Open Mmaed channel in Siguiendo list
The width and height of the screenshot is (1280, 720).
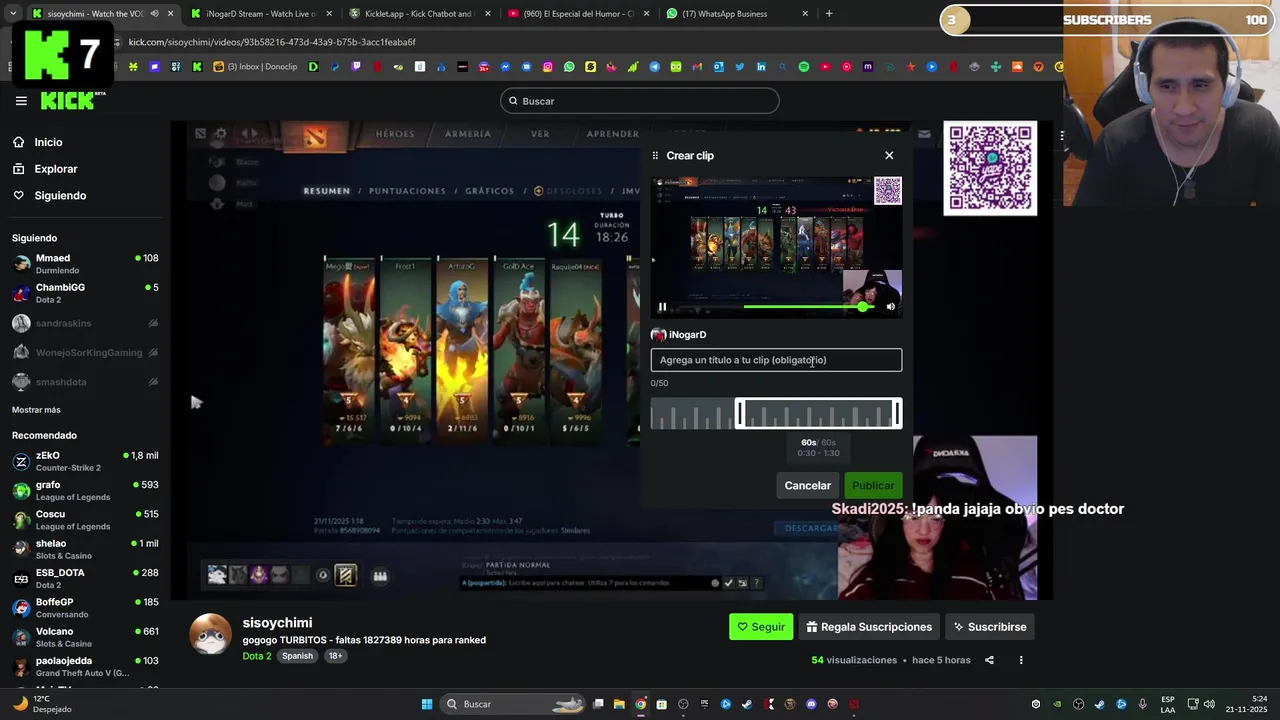(x=85, y=264)
